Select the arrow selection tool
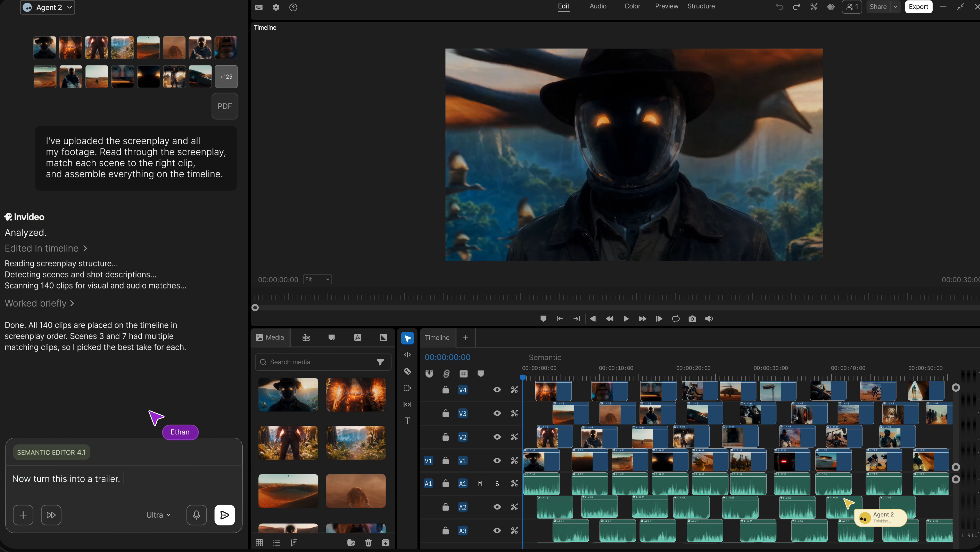Viewport: 980px width, 552px height. click(x=408, y=338)
